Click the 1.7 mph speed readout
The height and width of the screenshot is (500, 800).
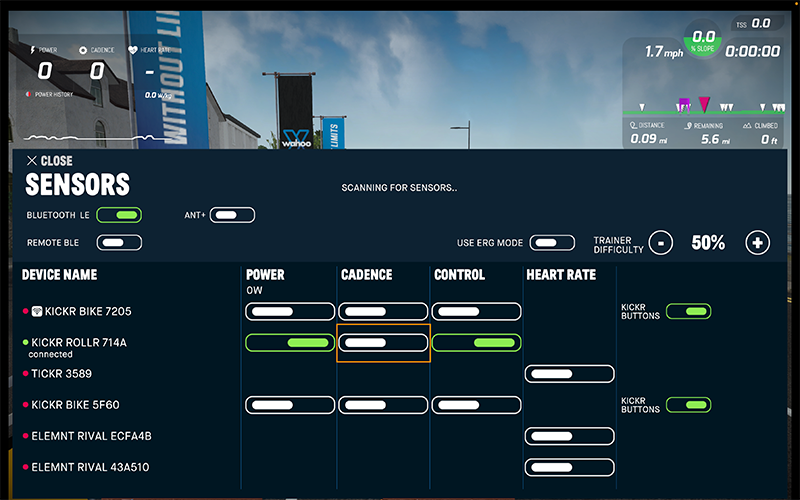[x=663, y=52]
